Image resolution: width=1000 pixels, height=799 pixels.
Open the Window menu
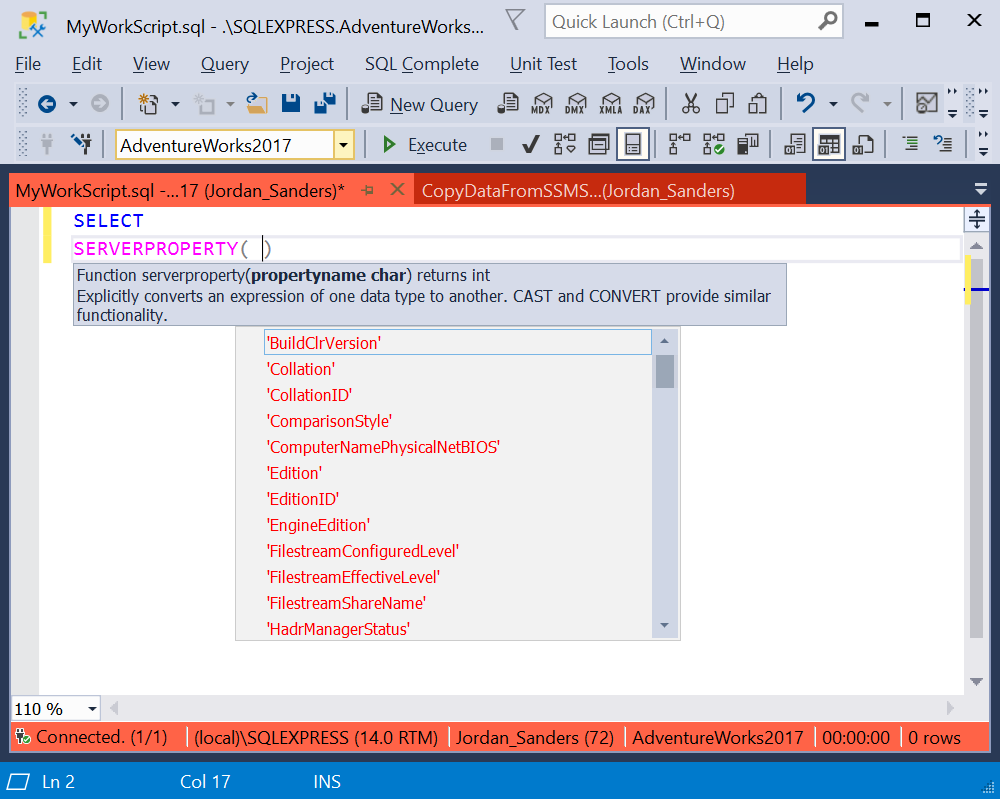tap(712, 64)
